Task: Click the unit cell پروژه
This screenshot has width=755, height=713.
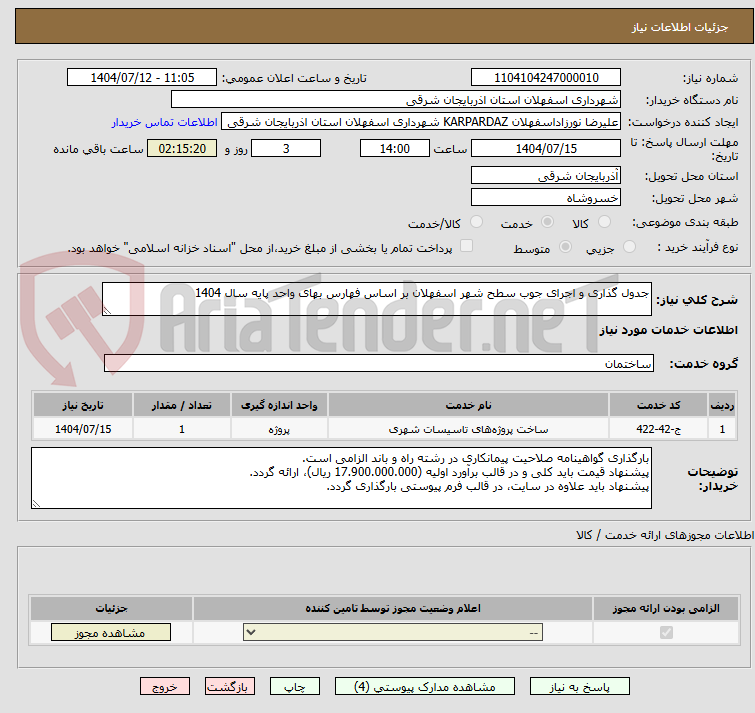Action: click(279, 428)
